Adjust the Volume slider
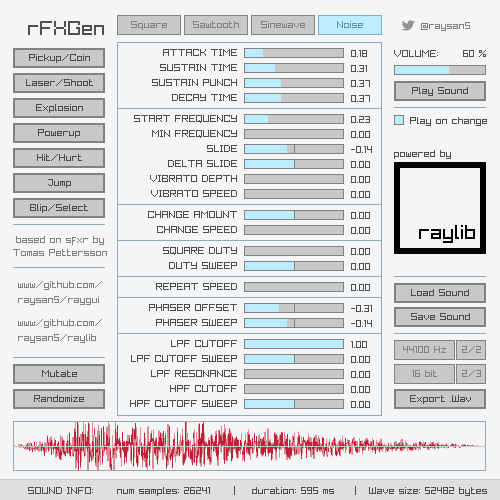 click(x=440, y=70)
